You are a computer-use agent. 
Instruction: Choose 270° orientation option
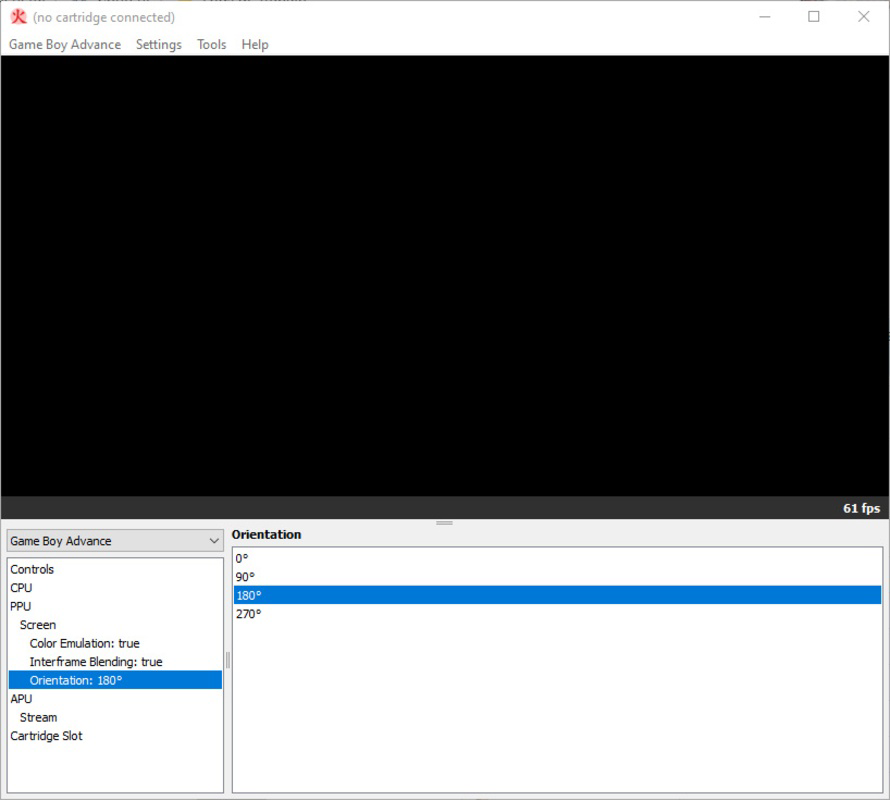pos(557,614)
